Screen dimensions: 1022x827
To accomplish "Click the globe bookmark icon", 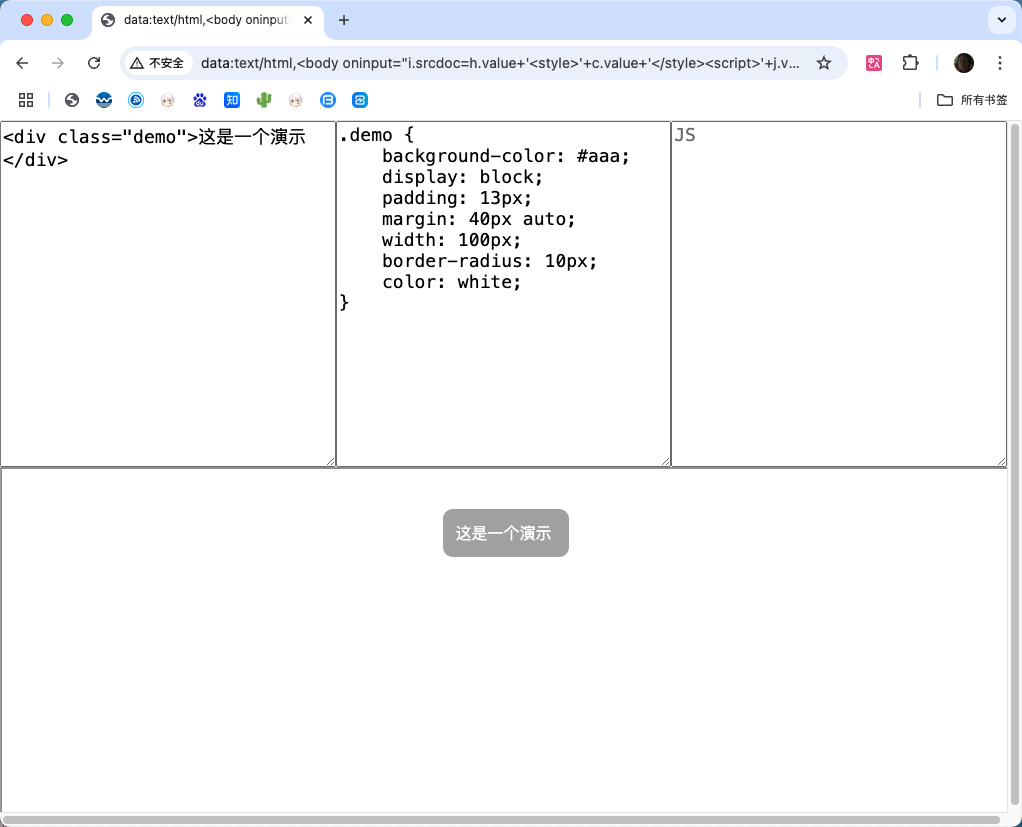I will point(71,100).
